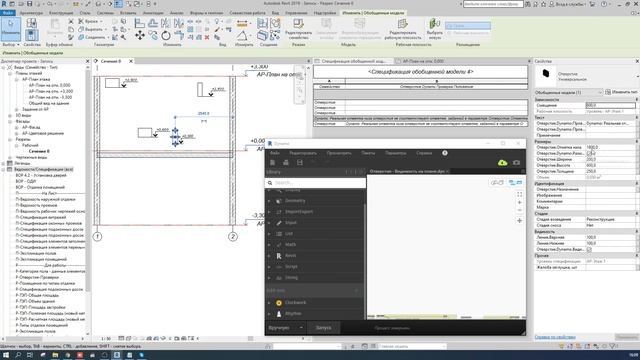Image resolution: width=640 pixels, height=360 pixels.
Task: Expand ImportExport category in Dynamo library
Action: coord(269,212)
